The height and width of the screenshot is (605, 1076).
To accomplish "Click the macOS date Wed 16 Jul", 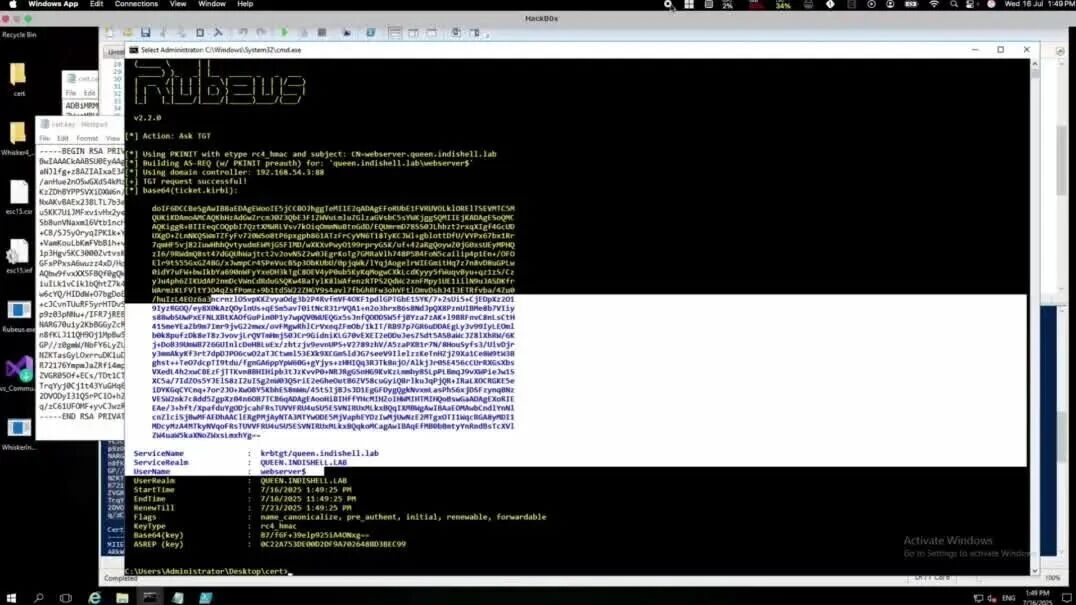I will coord(1025,4).
